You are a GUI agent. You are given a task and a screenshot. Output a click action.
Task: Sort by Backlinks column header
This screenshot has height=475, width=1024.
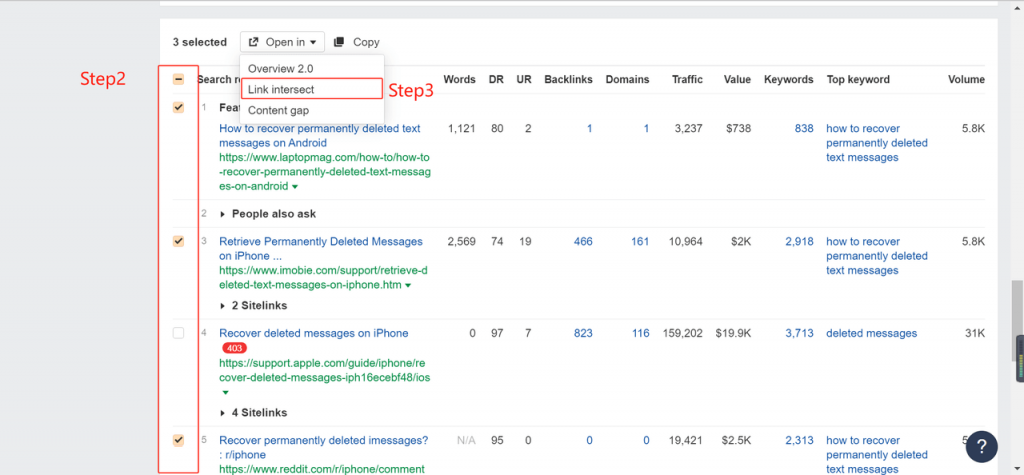[x=568, y=80]
